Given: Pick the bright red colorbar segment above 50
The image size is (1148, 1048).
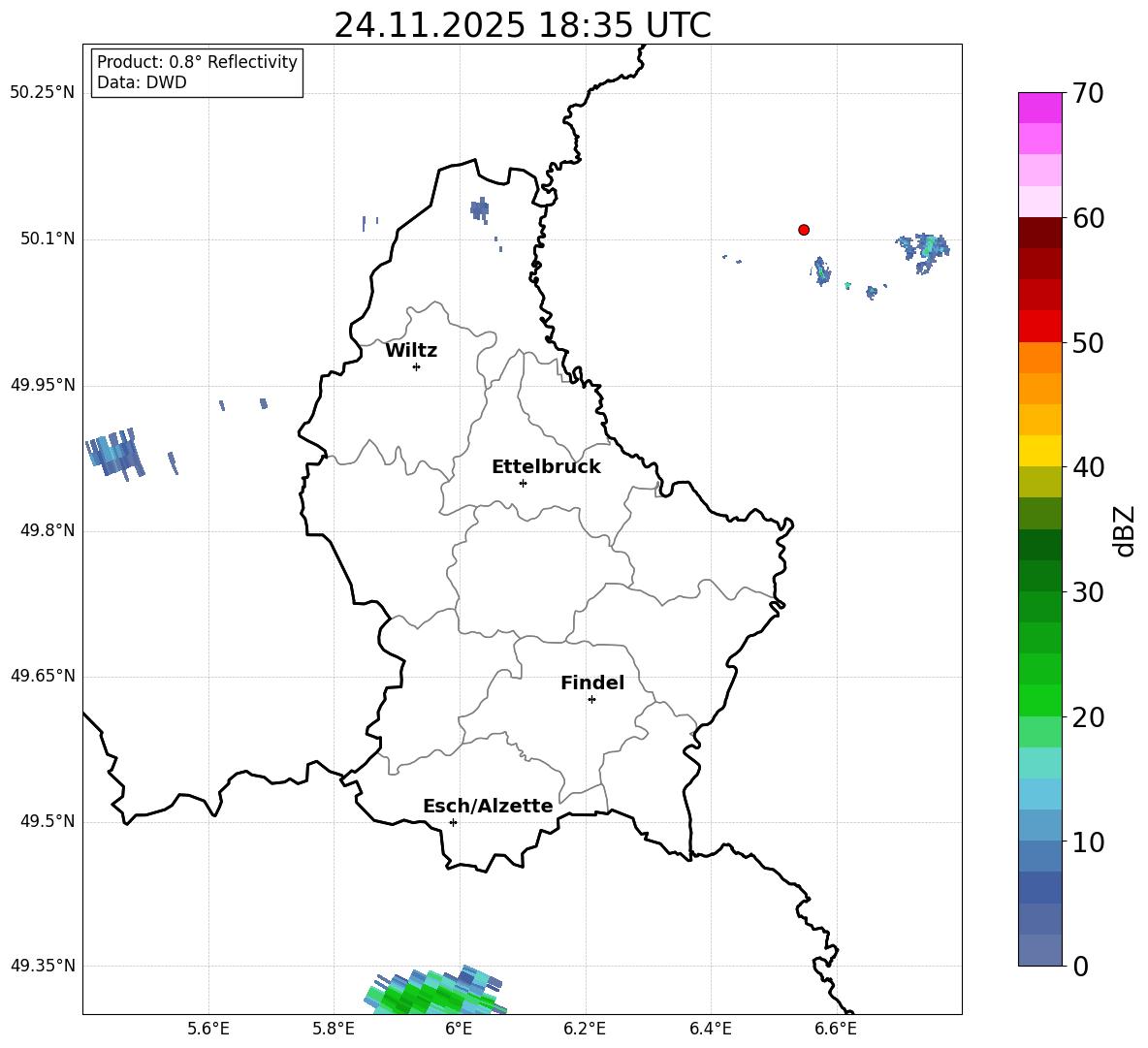Looking at the screenshot, I should pos(1040,327).
